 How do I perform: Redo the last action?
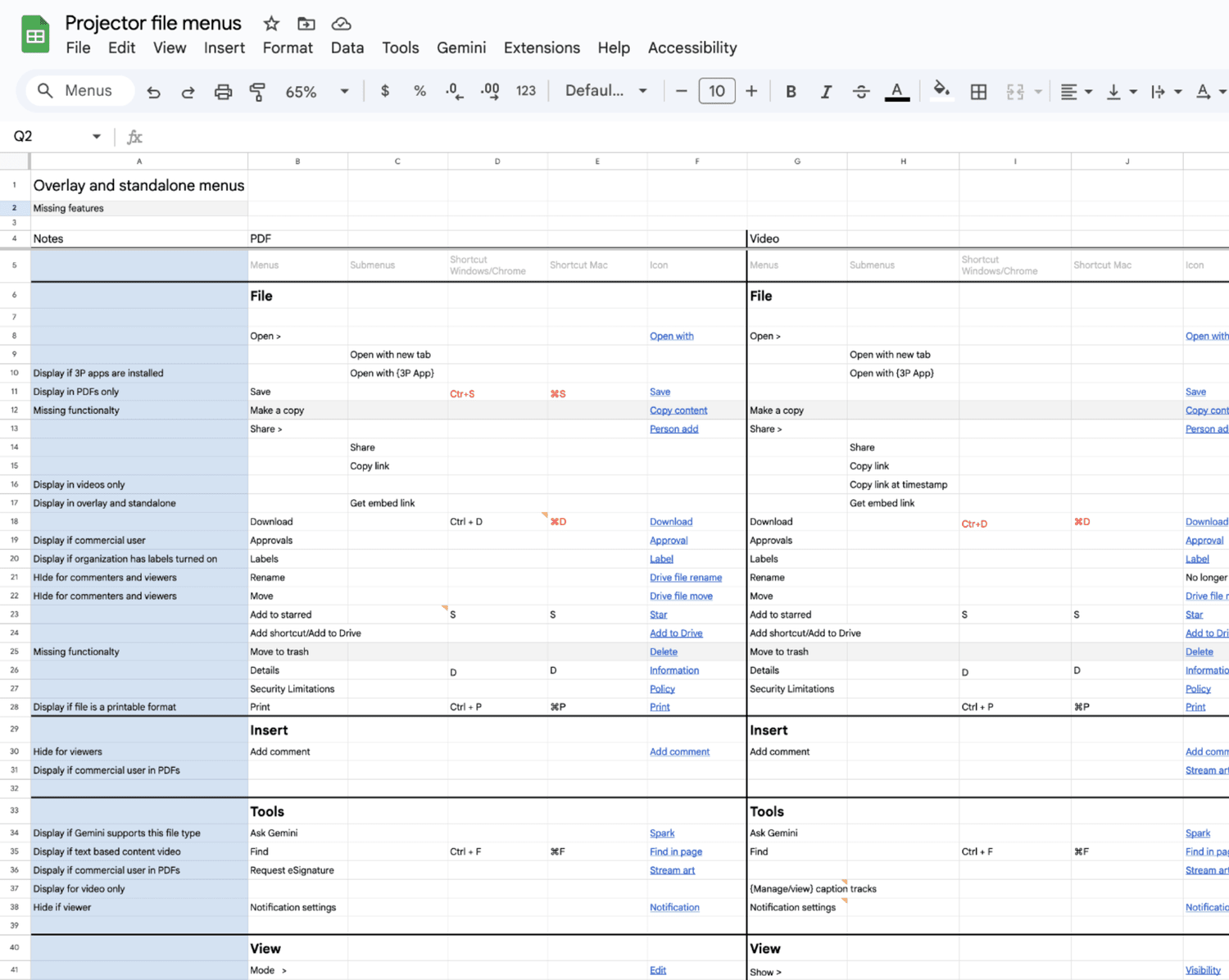188,91
